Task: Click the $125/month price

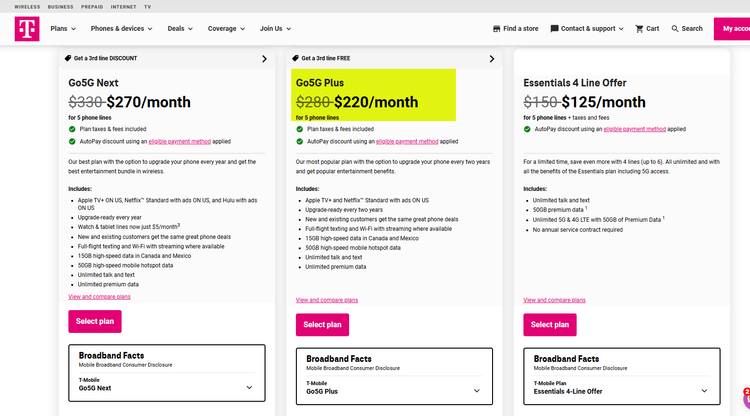Action: 604,102
